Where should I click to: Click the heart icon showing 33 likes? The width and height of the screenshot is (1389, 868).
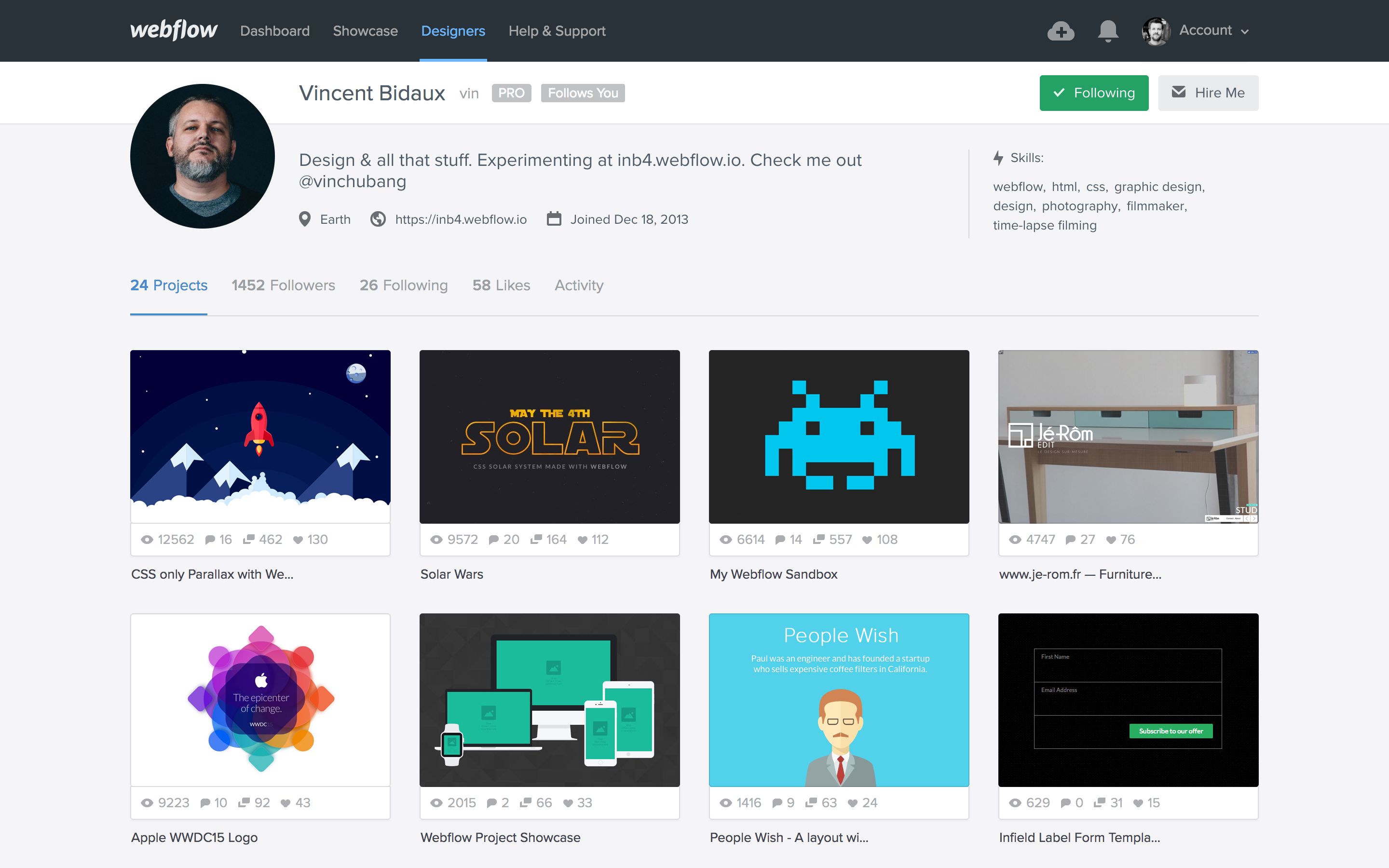coord(568,803)
